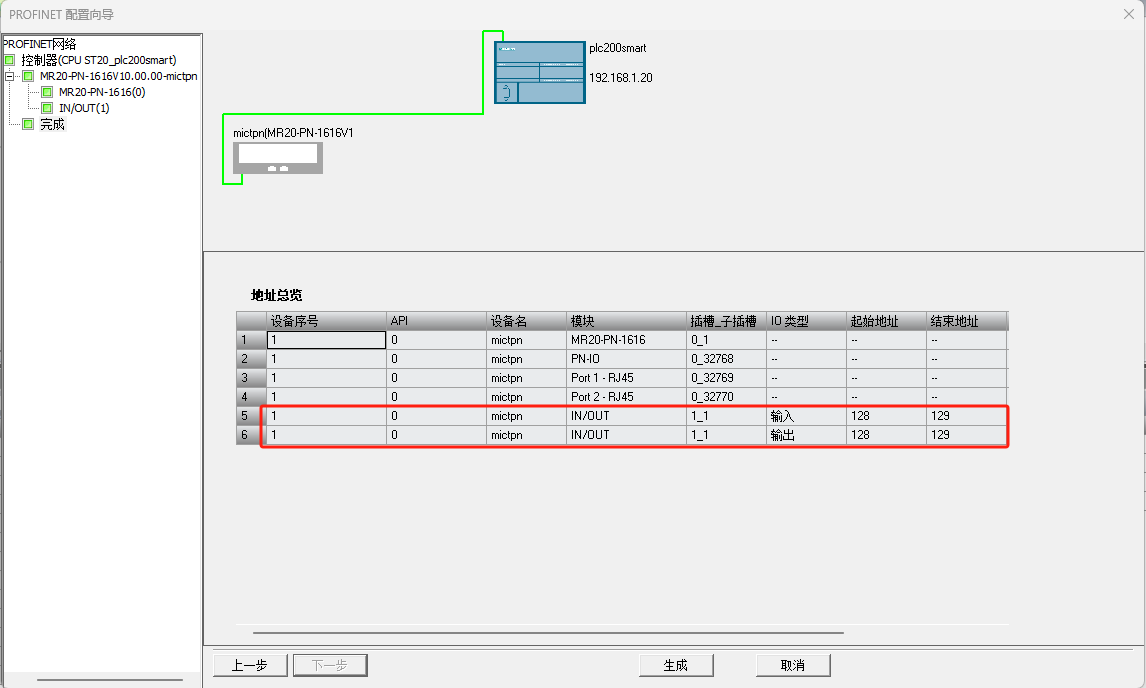Click the green square beside 控制器 node
1146x688 pixels.
click(x=10, y=60)
